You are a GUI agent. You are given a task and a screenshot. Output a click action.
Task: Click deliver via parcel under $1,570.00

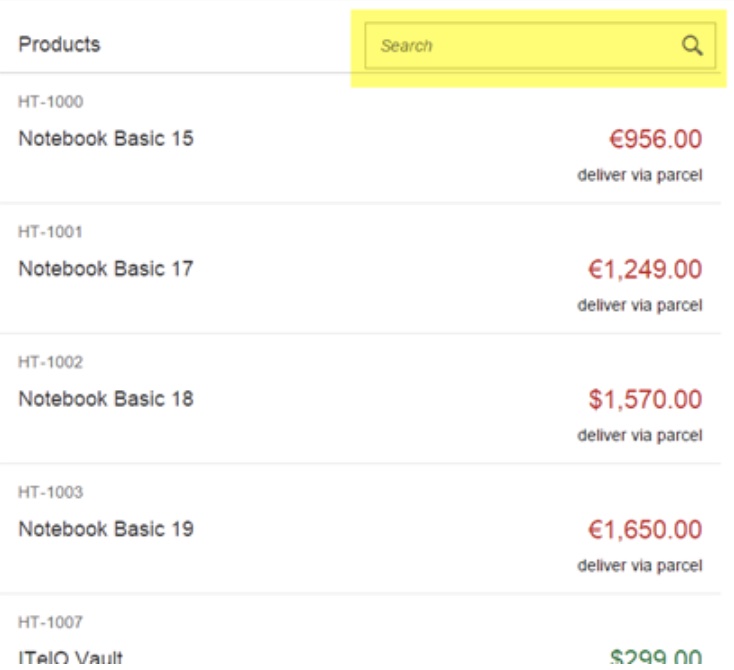(640, 435)
